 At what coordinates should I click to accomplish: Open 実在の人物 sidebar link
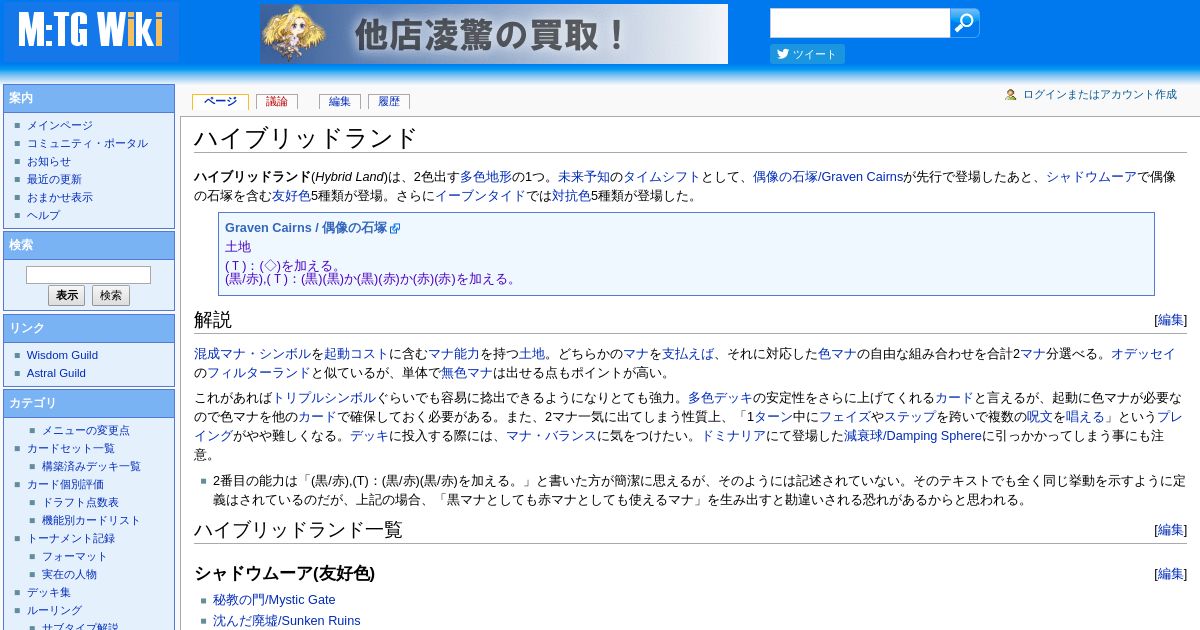coord(69,574)
